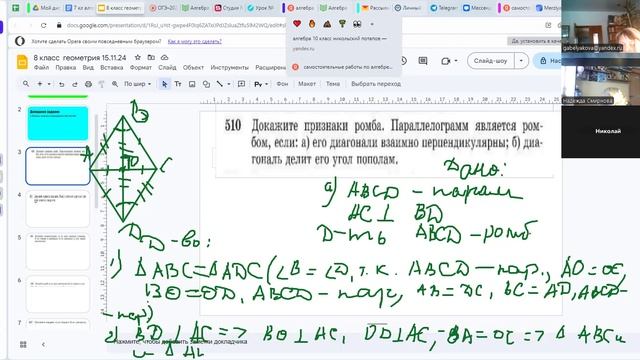Image resolution: width=640 pixels, height=360 pixels.
Task: Open the zoom level dropdown
Action: (138, 84)
